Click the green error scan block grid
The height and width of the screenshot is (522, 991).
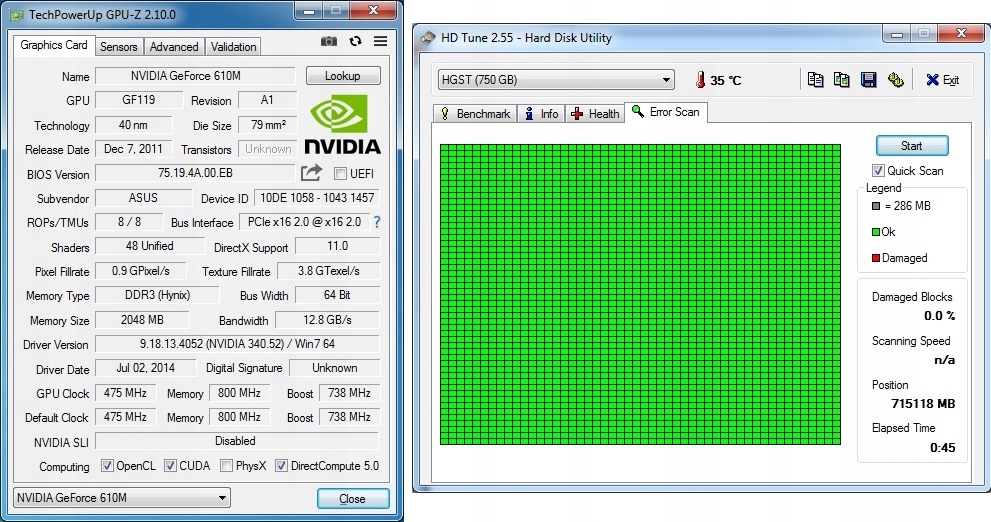point(640,294)
